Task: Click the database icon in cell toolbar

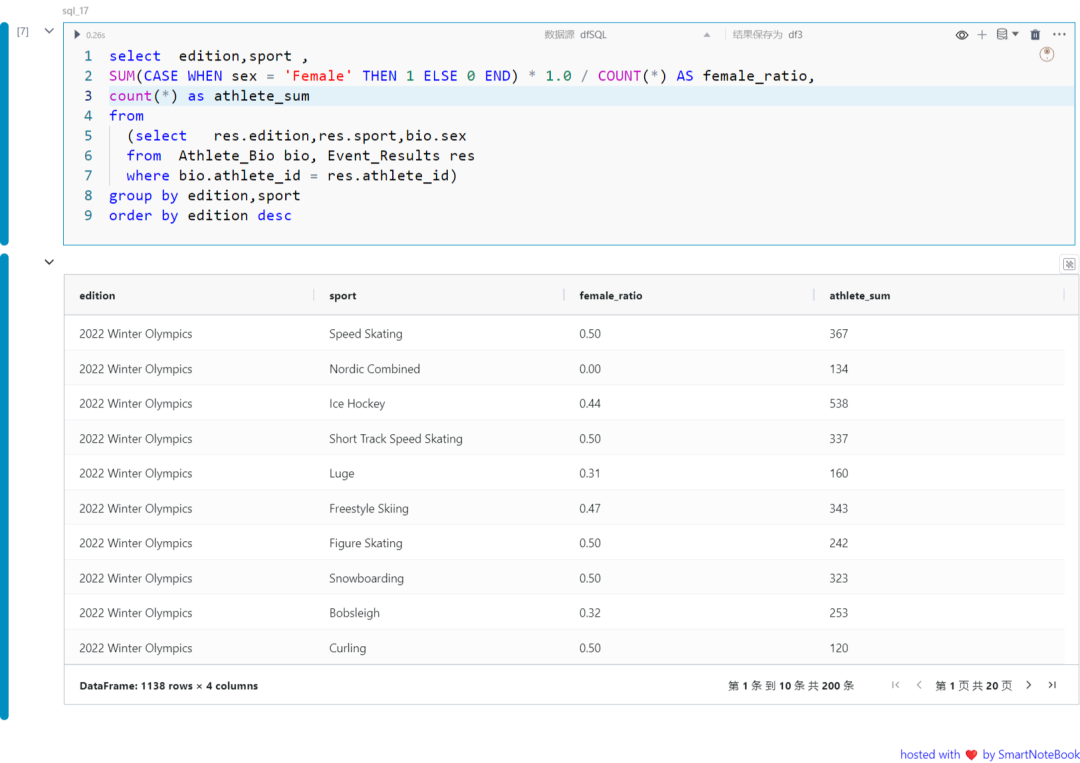Action: (x=1003, y=35)
